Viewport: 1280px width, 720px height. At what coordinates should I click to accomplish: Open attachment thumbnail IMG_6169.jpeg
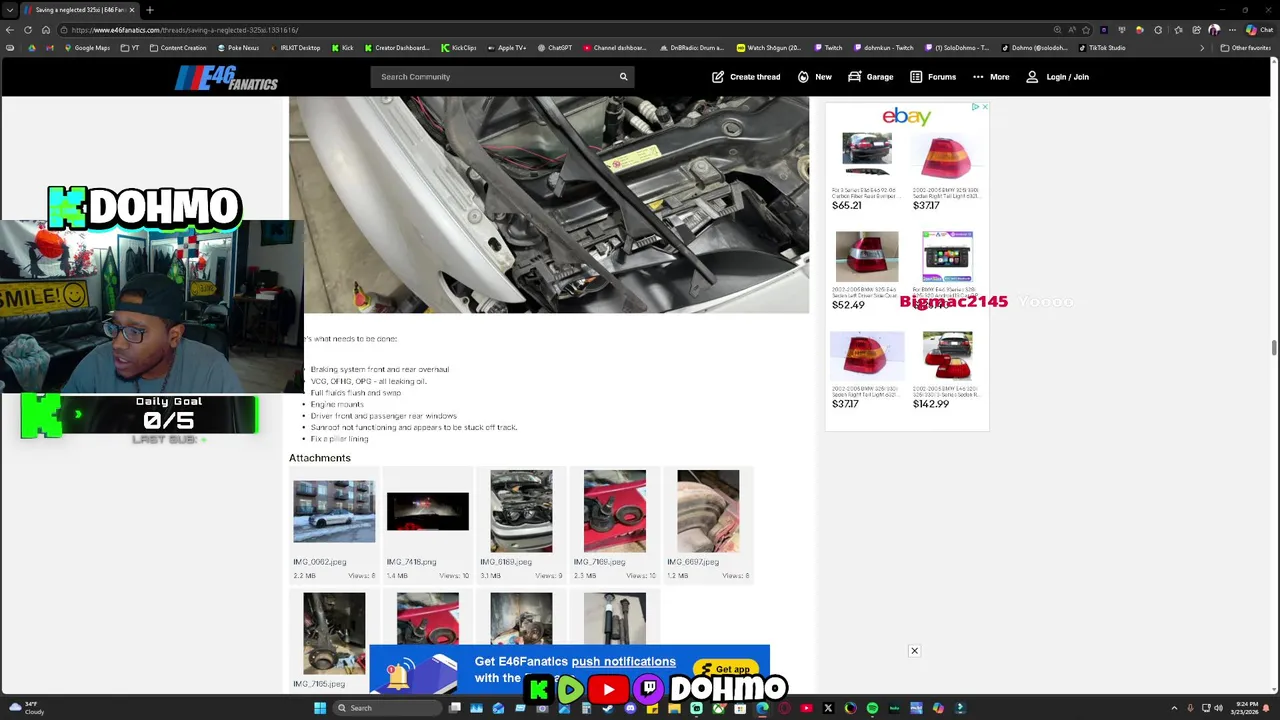pyautogui.click(x=521, y=511)
